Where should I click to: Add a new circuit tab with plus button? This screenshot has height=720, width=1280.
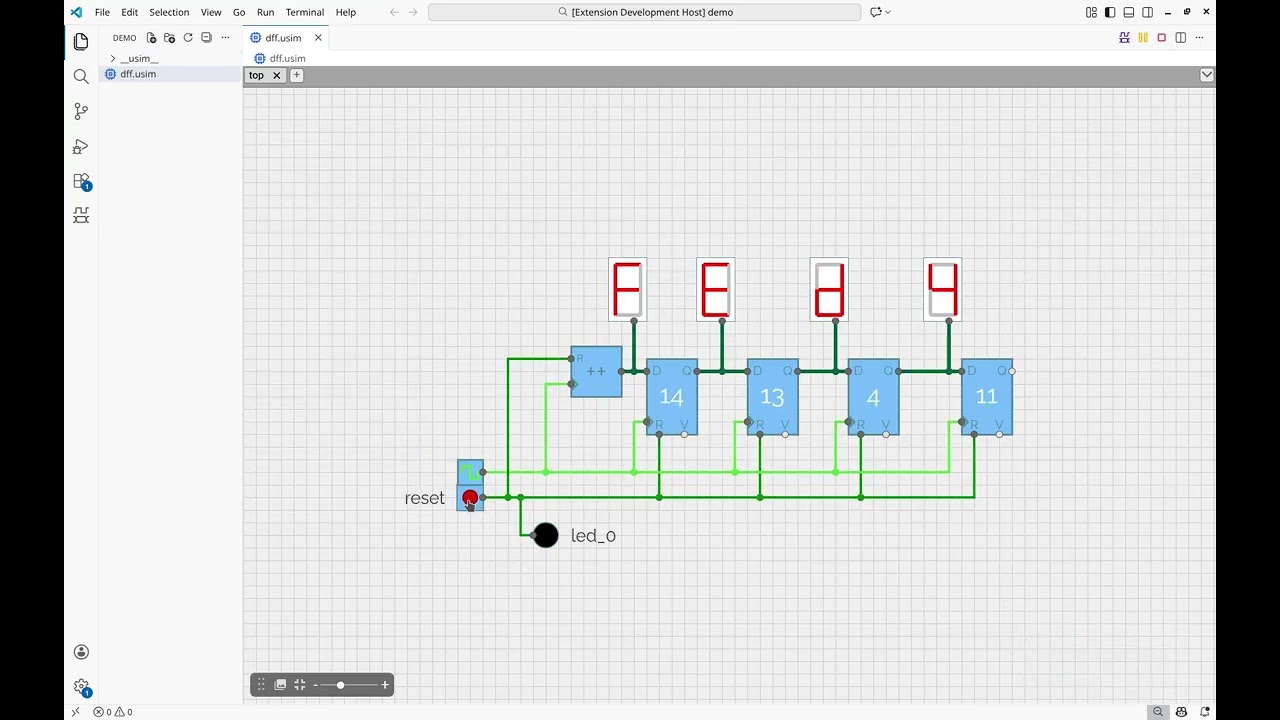pyautogui.click(x=296, y=75)
